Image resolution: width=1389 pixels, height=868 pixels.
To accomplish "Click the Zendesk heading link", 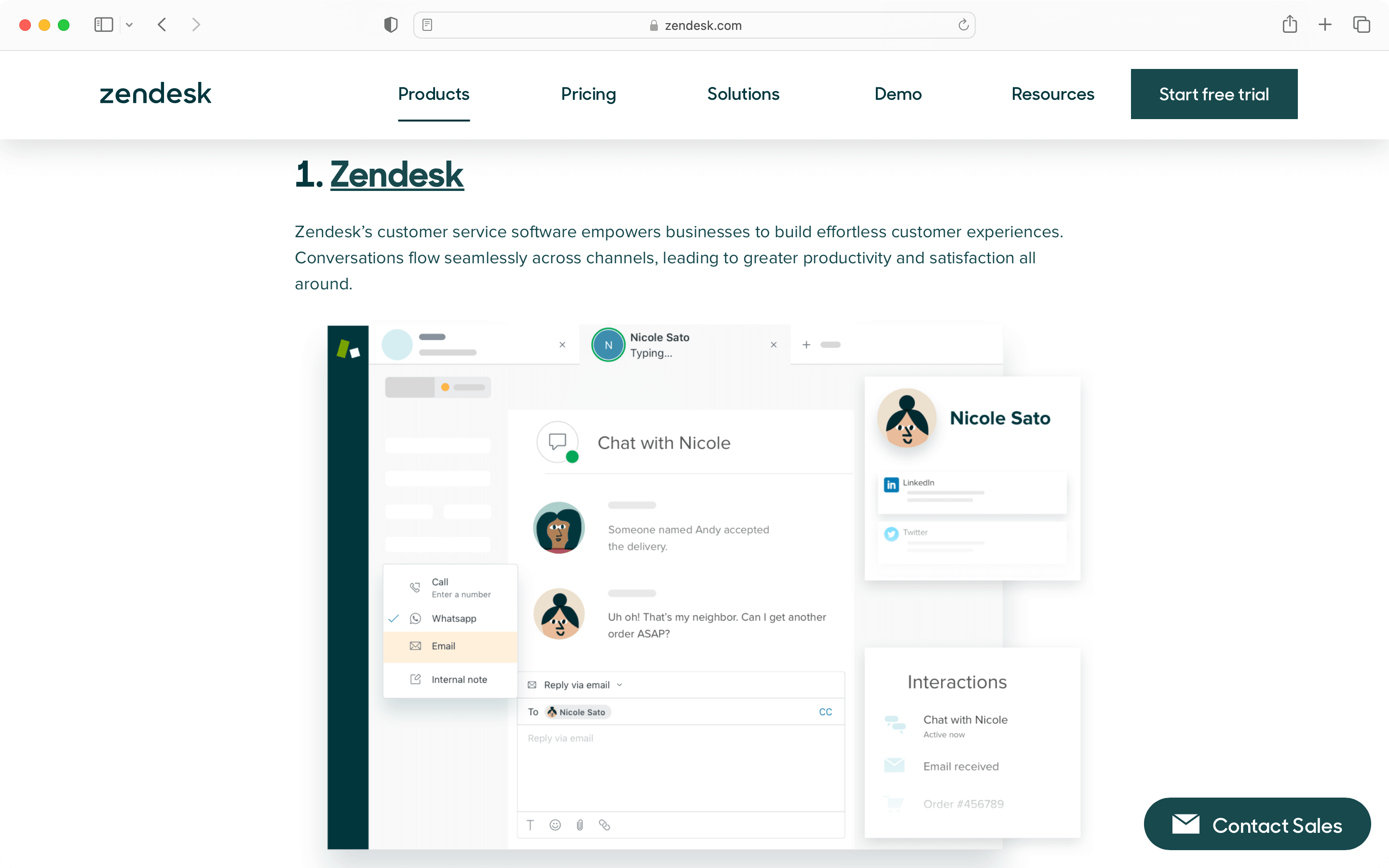I will pos(397,175).
